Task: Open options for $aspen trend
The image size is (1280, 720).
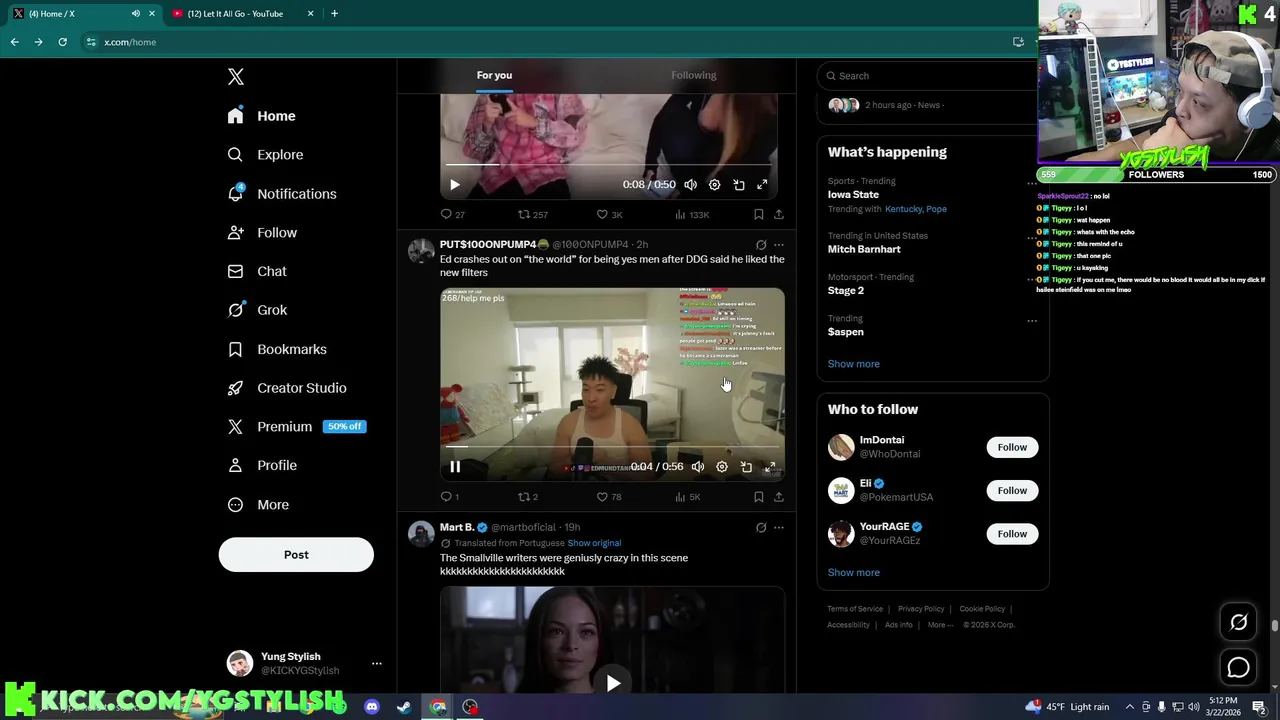Action: [x=1032, y=321]
